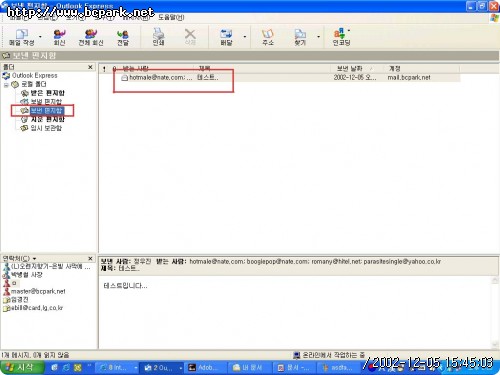Close the contacts pane

pyautogui.click(x=90, y=258)
